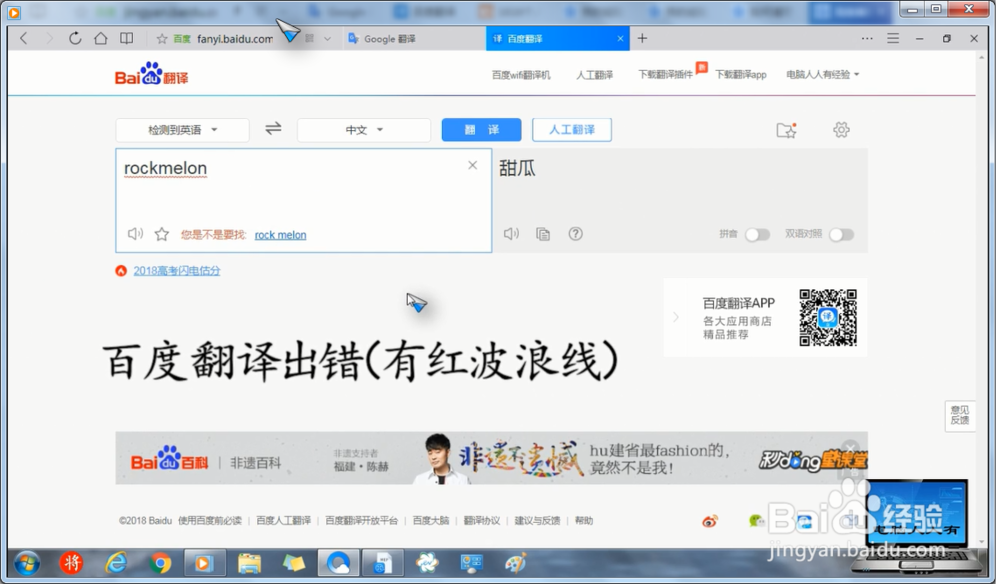Expand the address bar dropdown chevron
Image resolution: width=1000 pixels, height=584 pixels.
point(327,39)
